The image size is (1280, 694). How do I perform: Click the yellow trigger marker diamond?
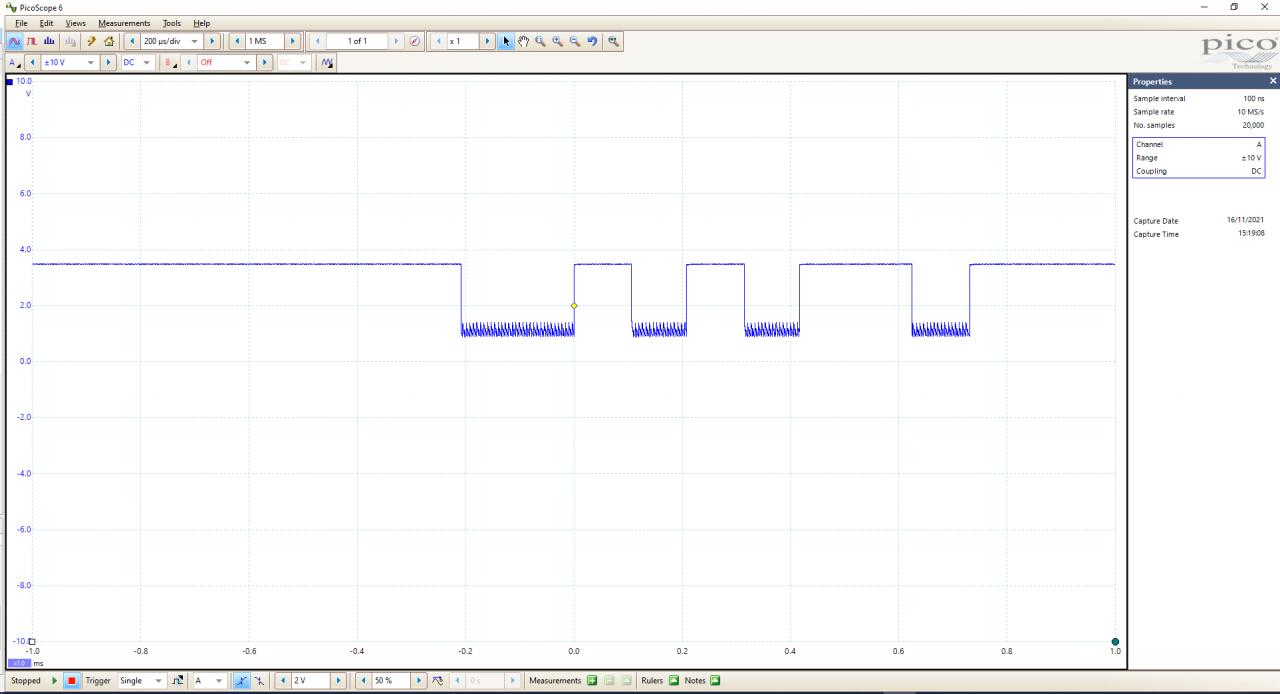click(x=574, y=306)
